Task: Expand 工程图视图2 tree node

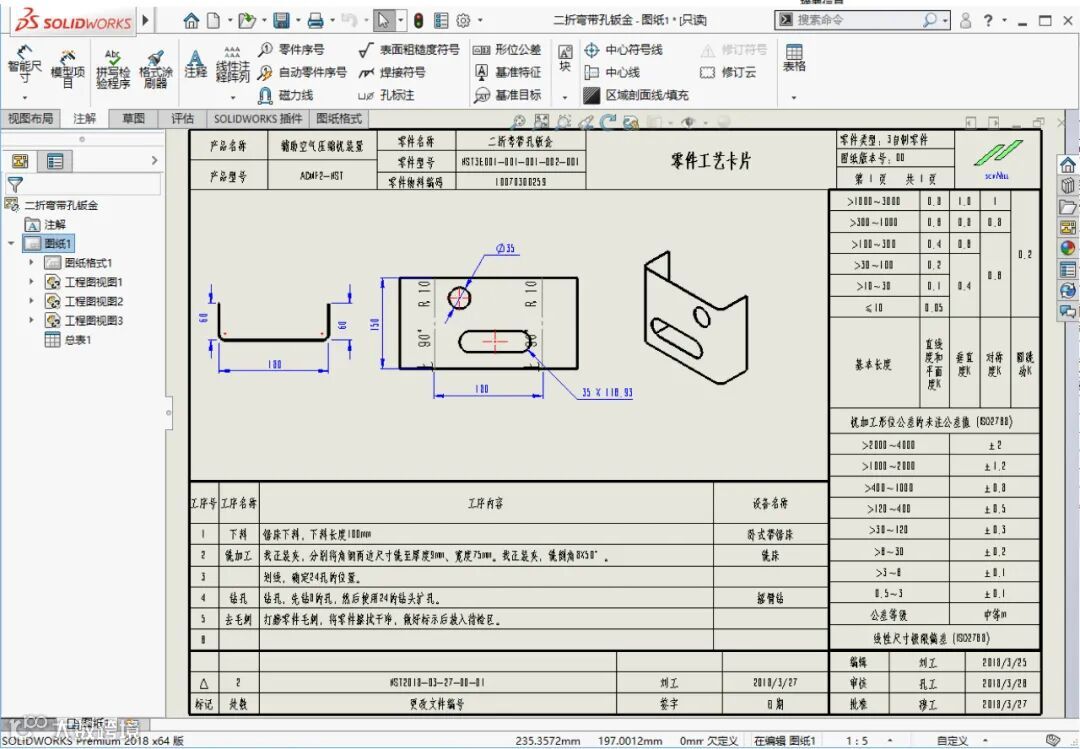Action: [31, 301]
